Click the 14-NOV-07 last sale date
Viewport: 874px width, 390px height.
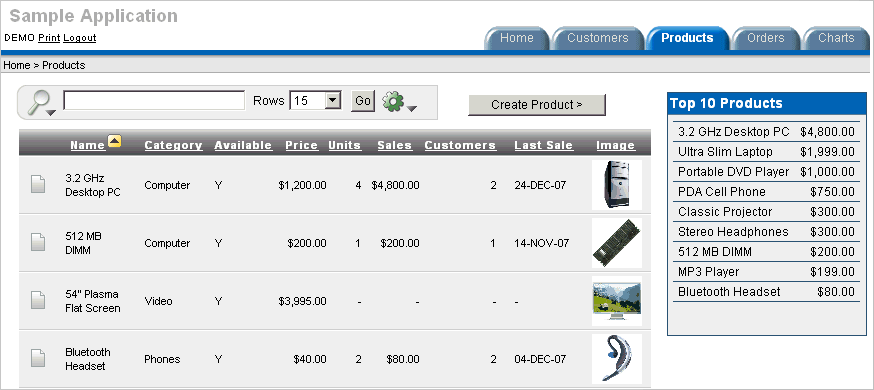(542, 243)
